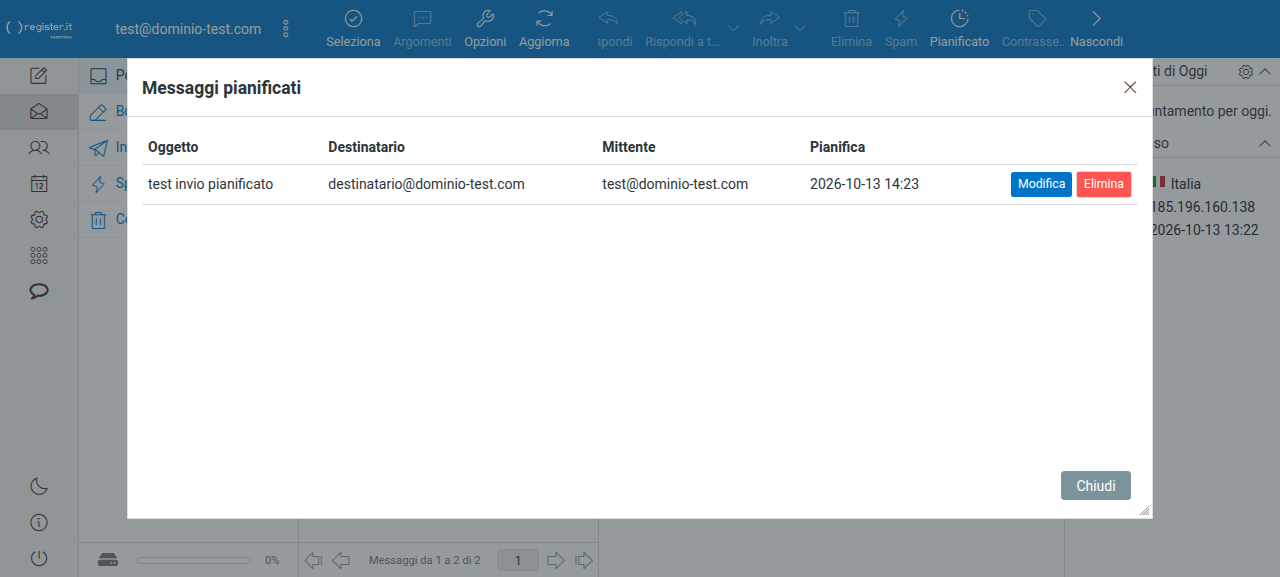
Task: Click the storage quota progress bar
Action: click(193, 560)
